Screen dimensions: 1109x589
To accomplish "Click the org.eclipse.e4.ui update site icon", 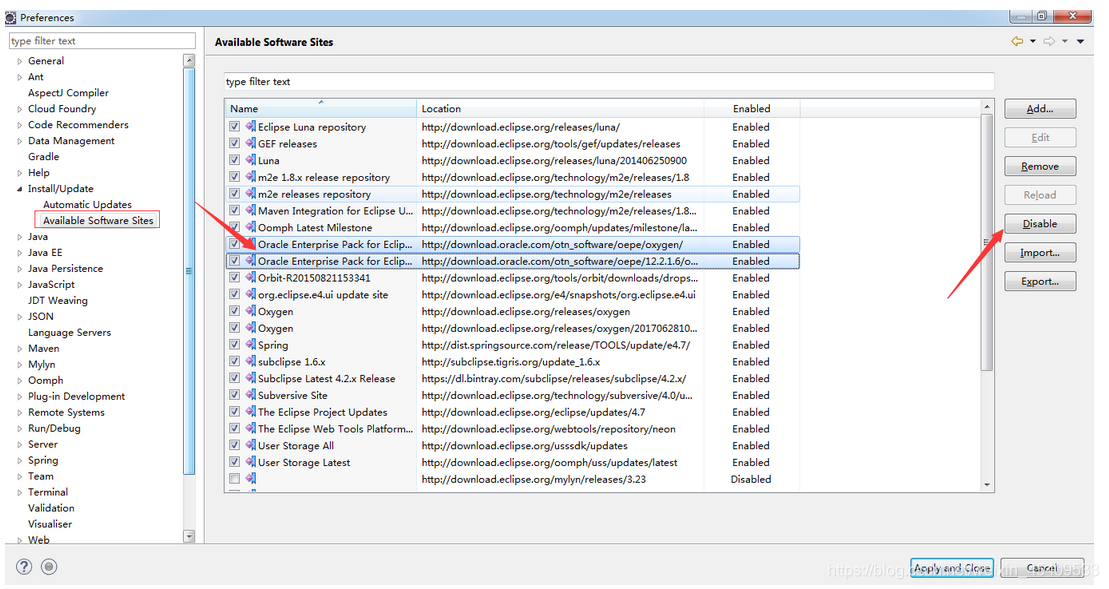I will point(250,294).
